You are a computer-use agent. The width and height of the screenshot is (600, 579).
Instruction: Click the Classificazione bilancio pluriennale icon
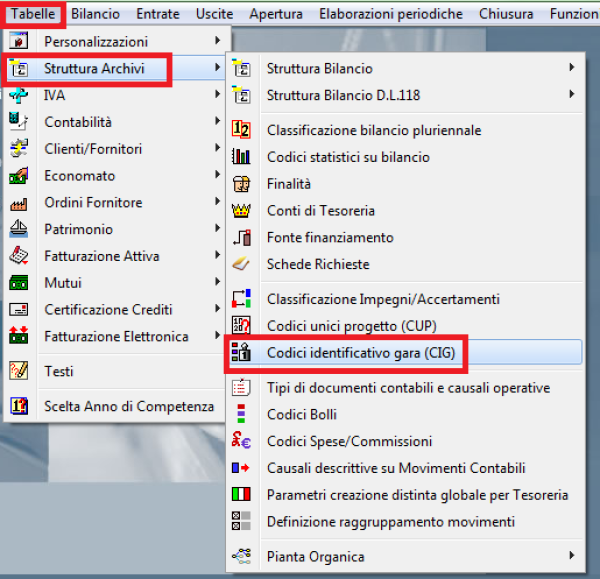pos(241,130)
